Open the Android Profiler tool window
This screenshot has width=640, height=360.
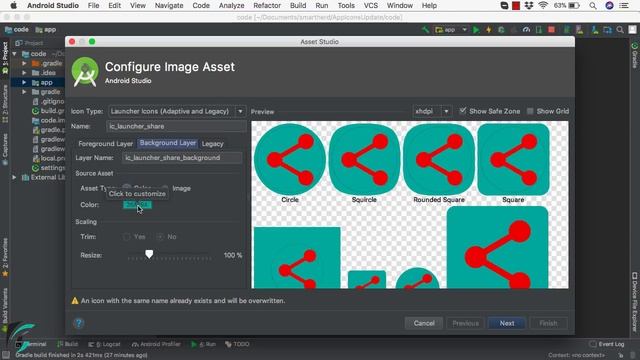coord(156,344)
